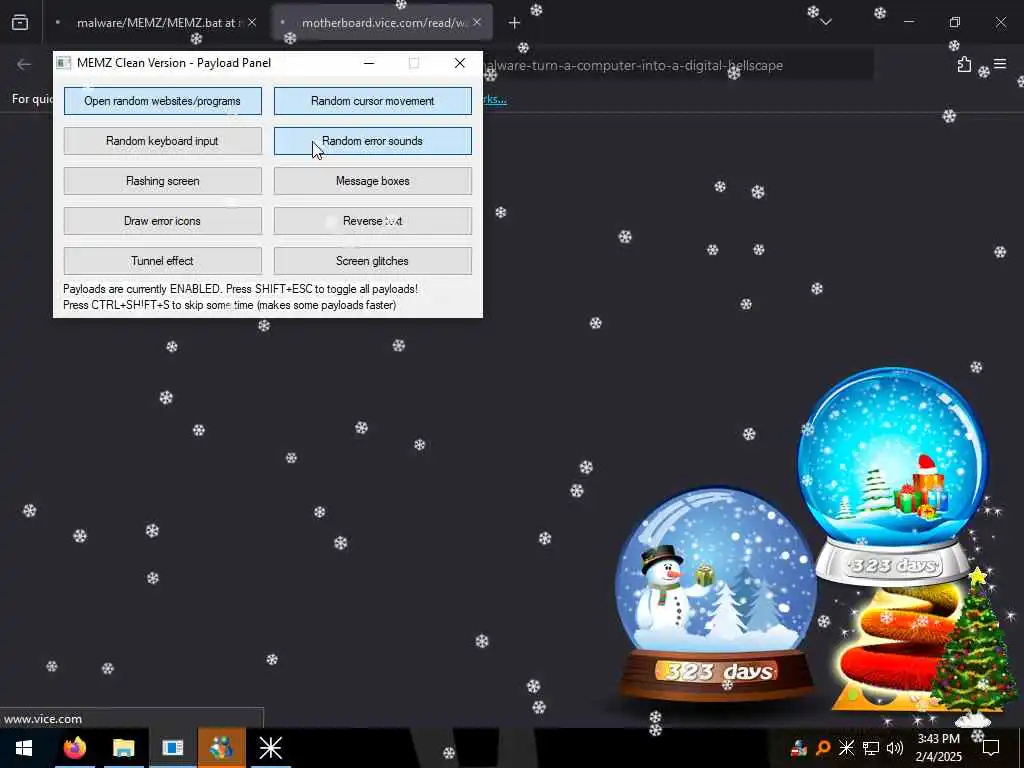The height and width of the screenshot is (768, 1024).
Task: Click the MEMZ Payload Panel title icon
Action: 63,63
